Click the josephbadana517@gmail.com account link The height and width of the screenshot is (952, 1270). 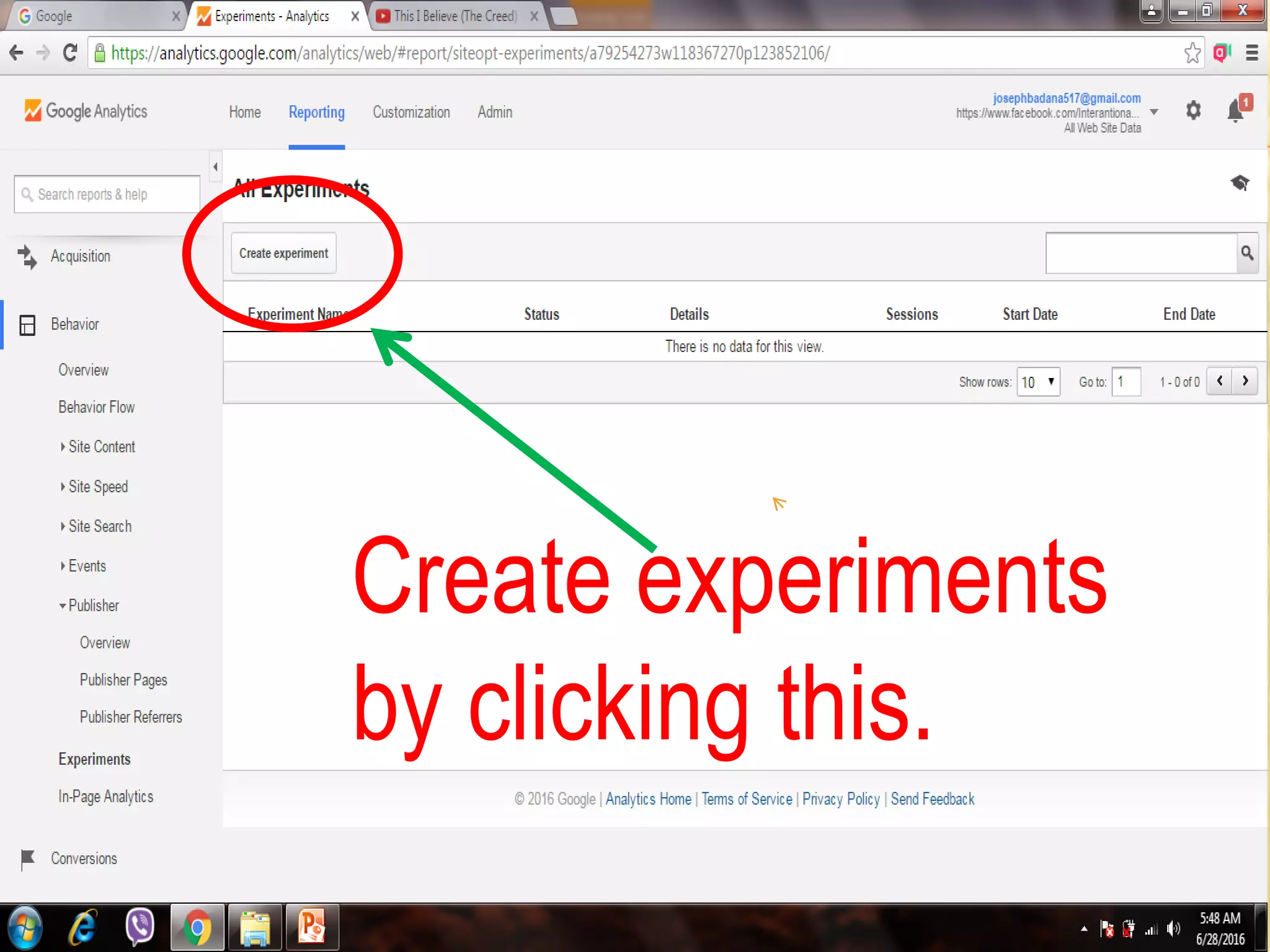point(1067,98)
